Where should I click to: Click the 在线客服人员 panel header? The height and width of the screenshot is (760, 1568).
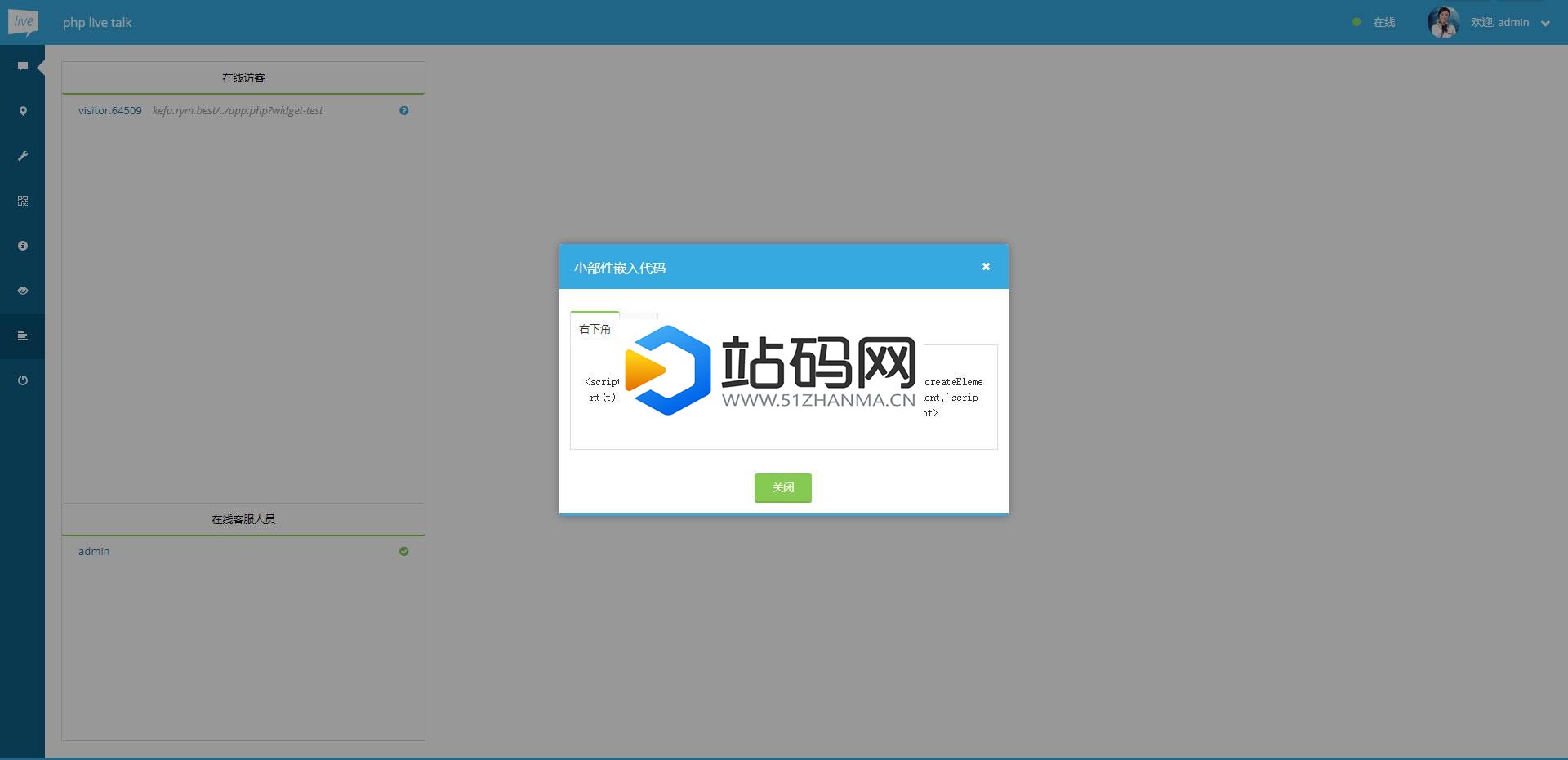coord(243,519)
